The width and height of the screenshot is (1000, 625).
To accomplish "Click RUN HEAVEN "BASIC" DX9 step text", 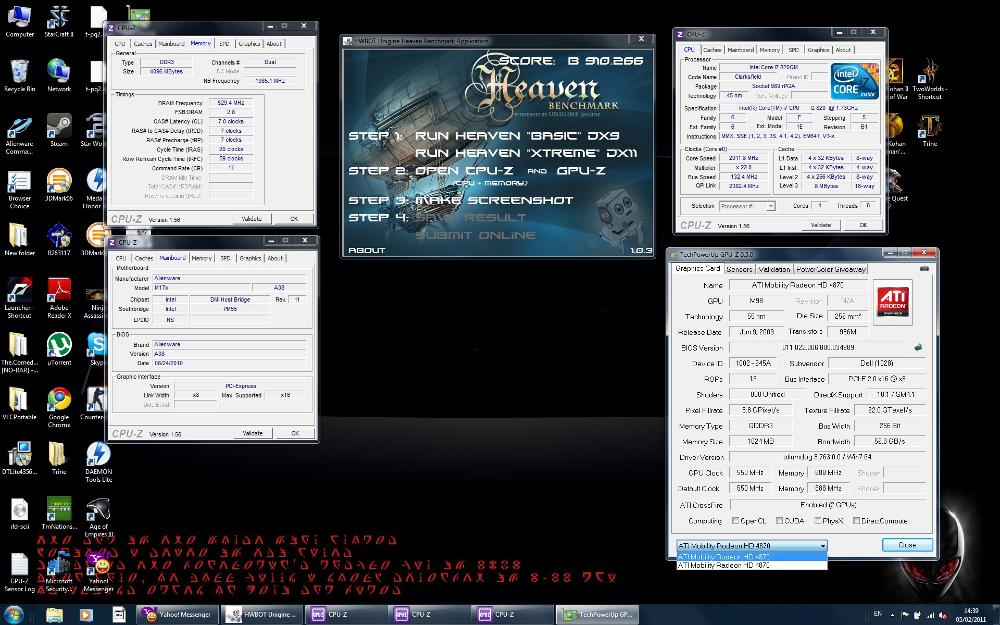I will click(517, 136).
